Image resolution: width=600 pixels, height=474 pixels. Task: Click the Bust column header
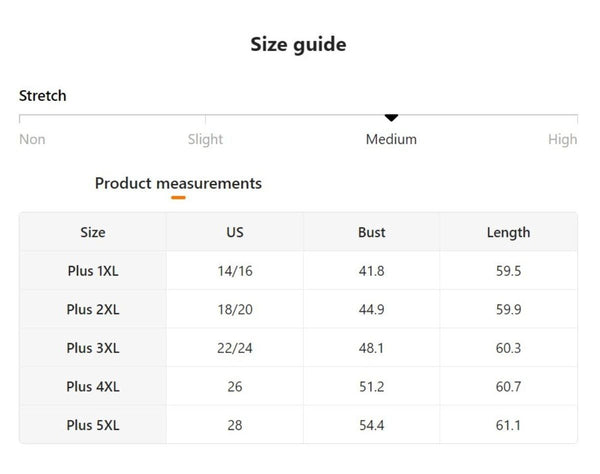click(372, 232)
